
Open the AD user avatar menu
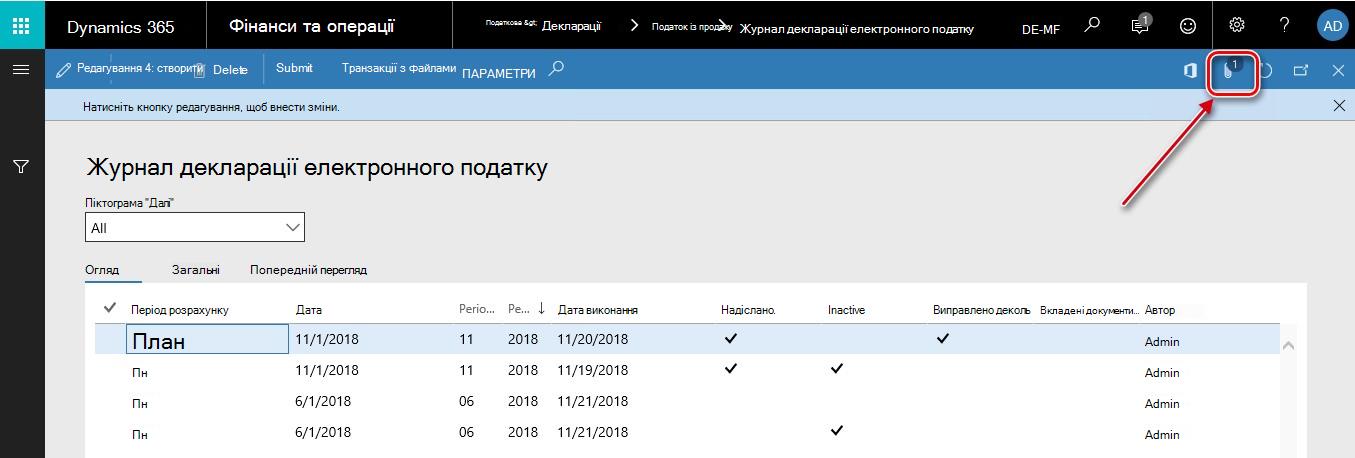tap(1332, 26)
